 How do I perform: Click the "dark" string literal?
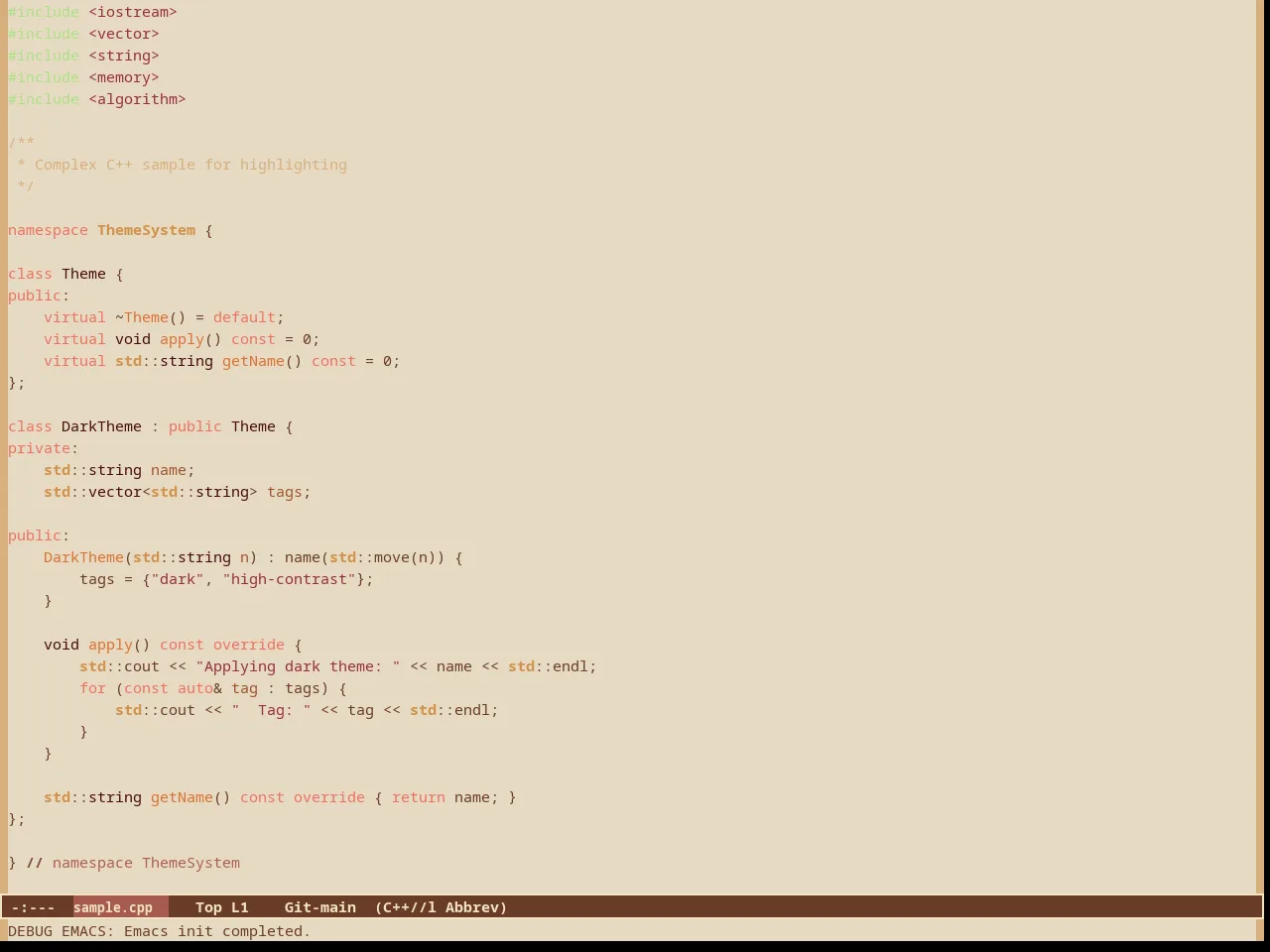[178, 579]
